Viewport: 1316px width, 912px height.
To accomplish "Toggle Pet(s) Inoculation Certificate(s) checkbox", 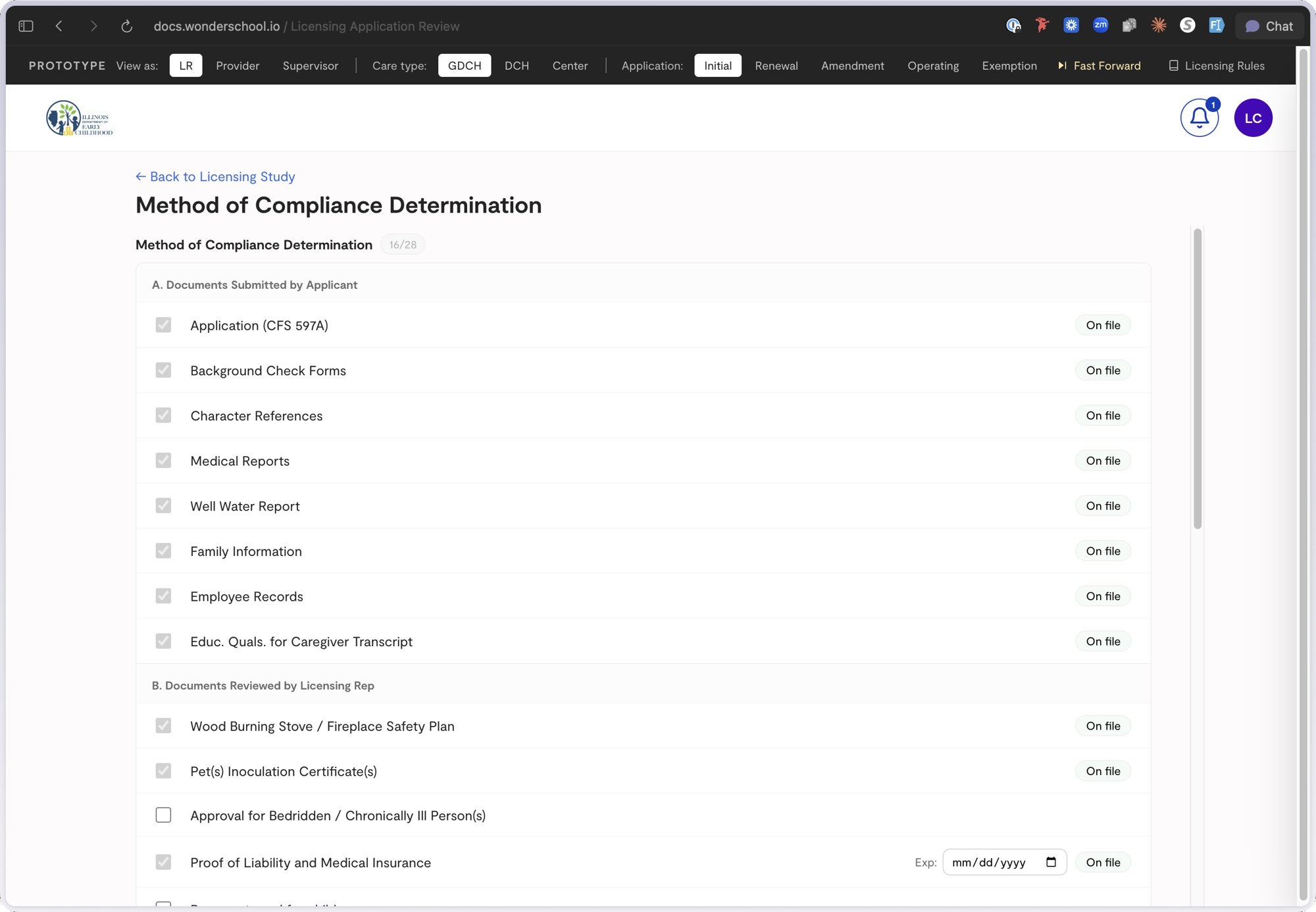I will click(x=163, y=771).
